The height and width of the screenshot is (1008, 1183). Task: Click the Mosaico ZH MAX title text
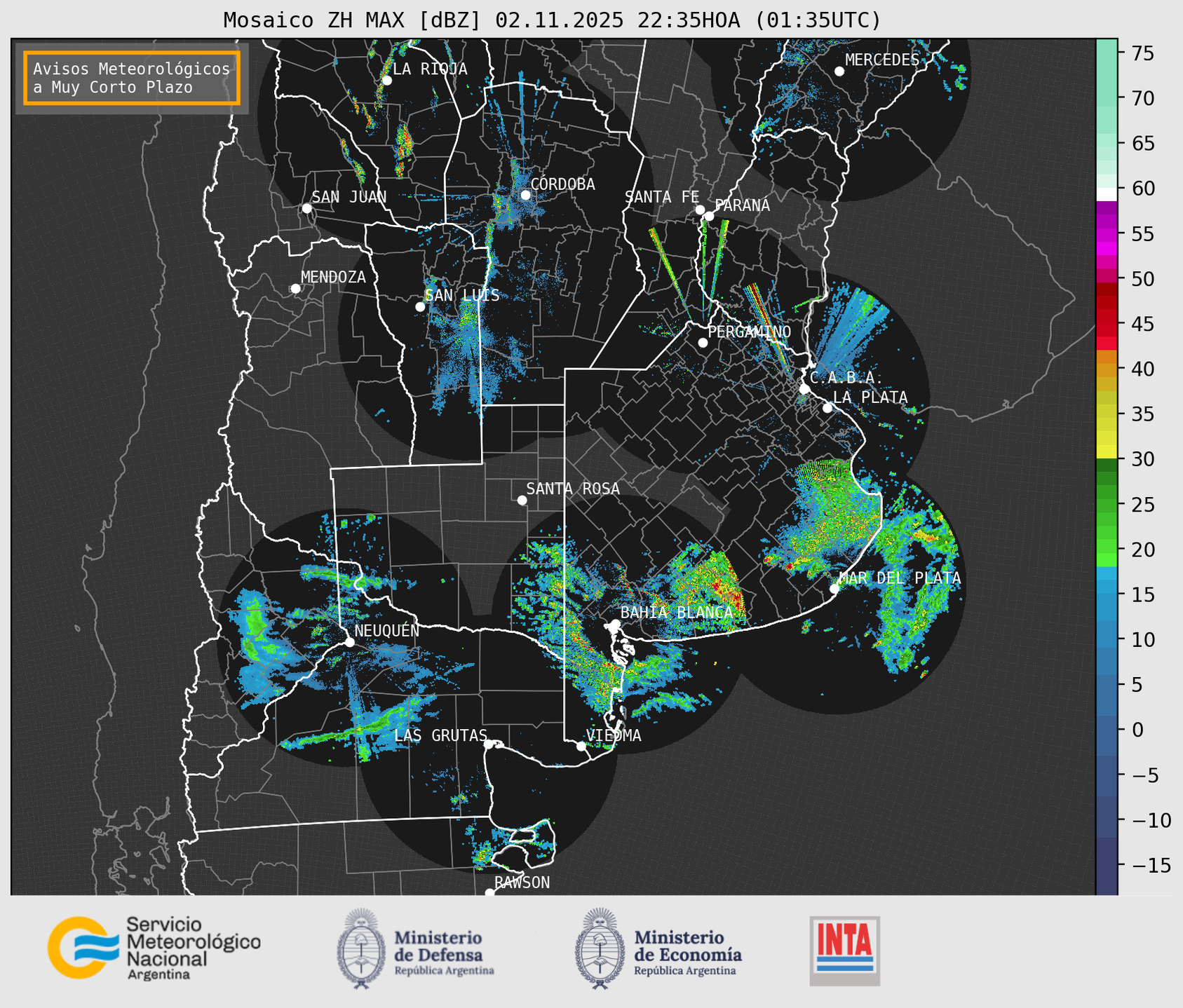(552, 20)
